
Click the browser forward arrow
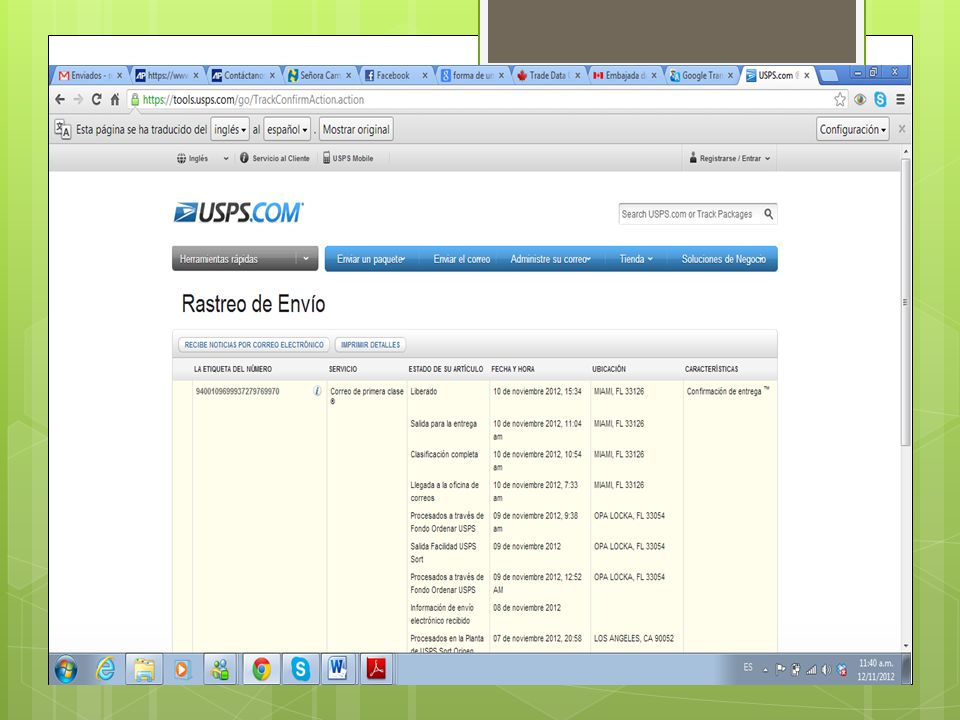tap(78, 99)
